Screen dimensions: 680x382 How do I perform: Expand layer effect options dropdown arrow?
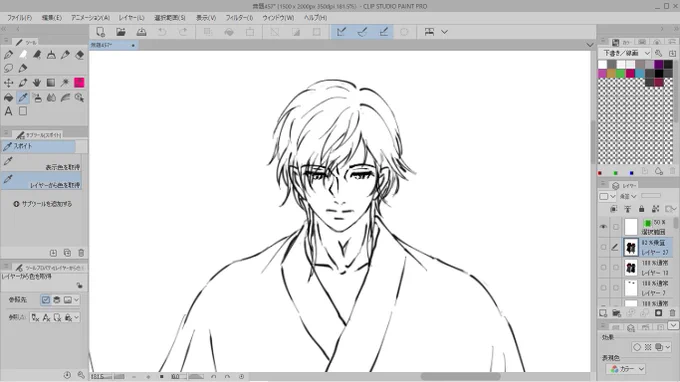click(668, 347)
